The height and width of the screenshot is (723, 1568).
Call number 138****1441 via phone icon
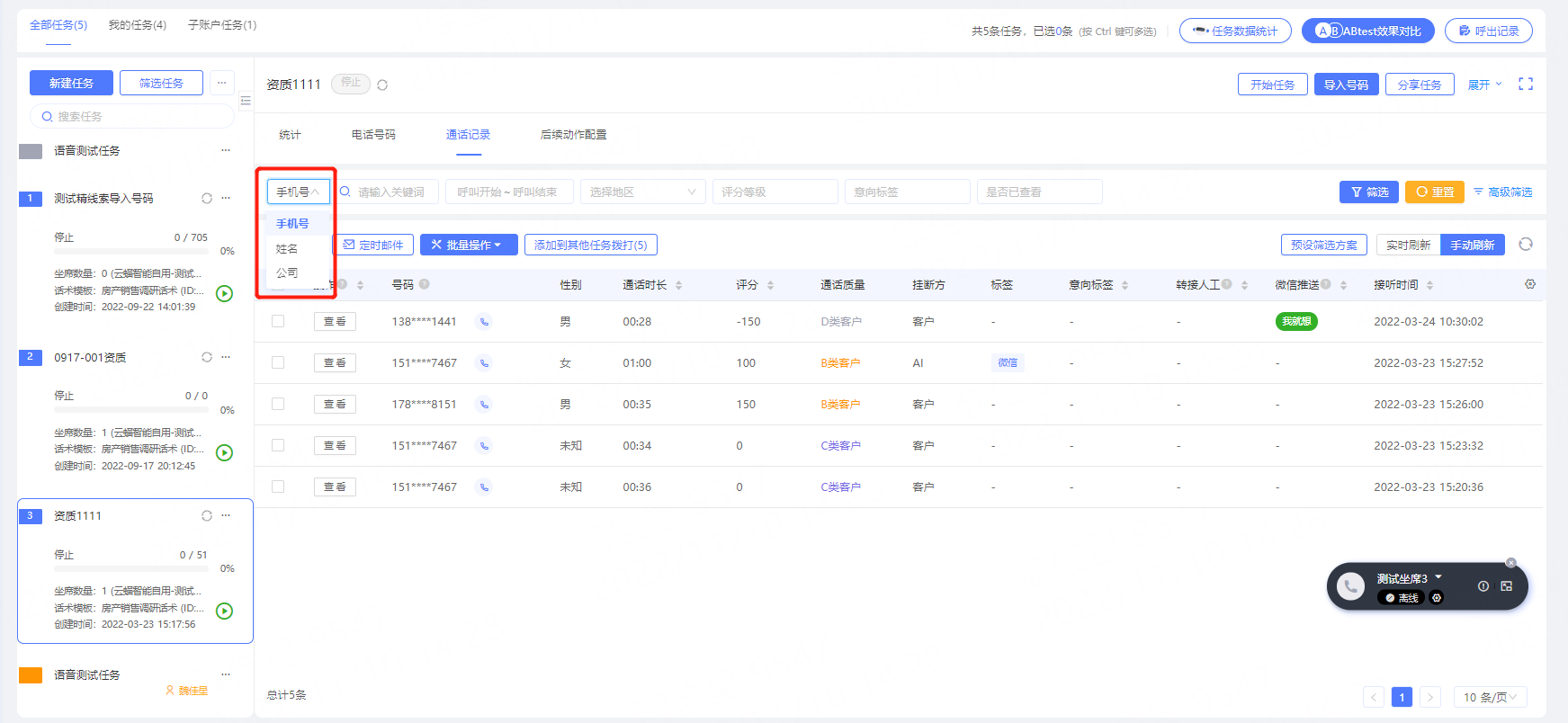click(484, 322)
